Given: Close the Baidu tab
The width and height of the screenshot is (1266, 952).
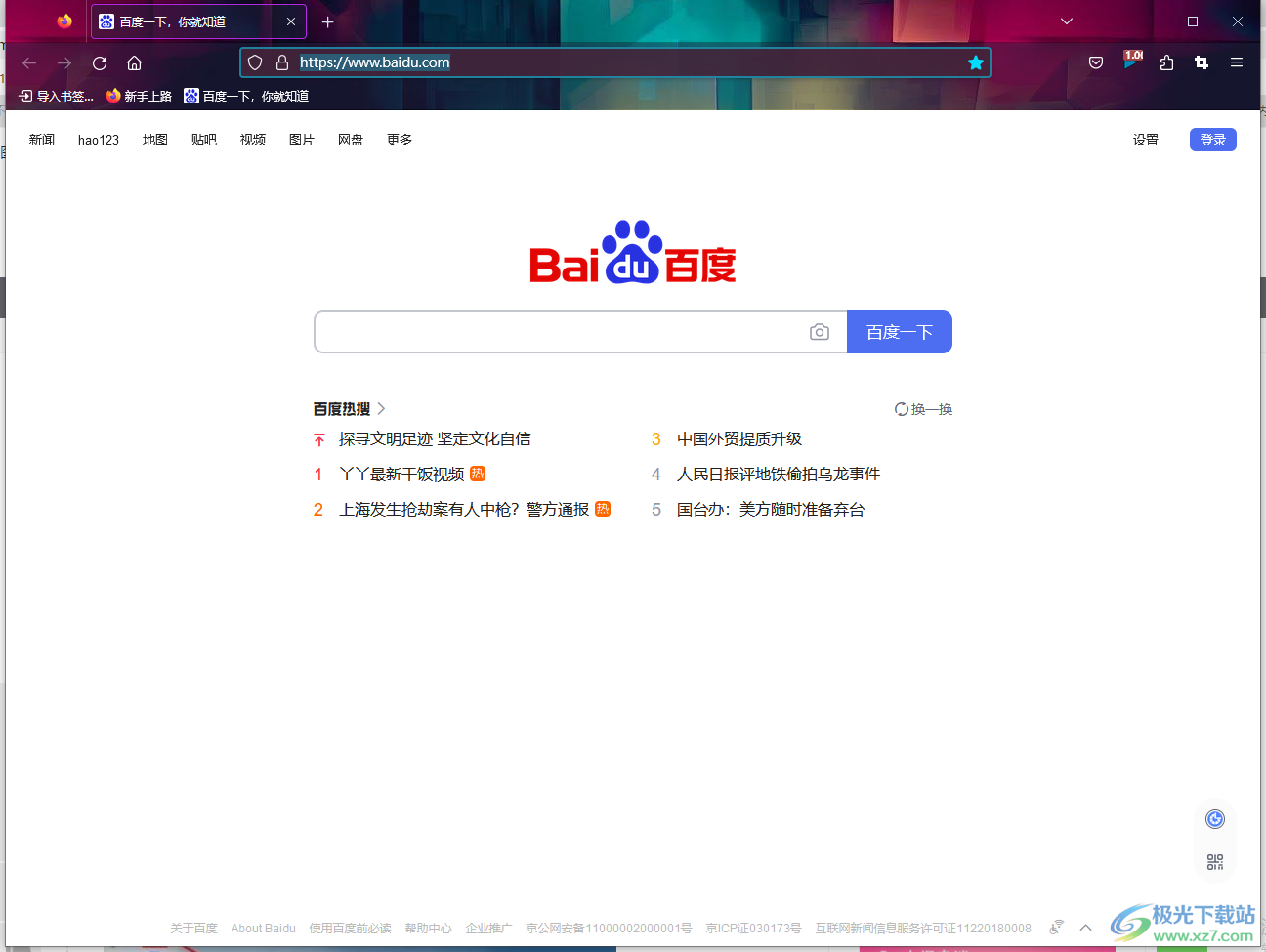Looking at the screenshot, I should point(291,21).
